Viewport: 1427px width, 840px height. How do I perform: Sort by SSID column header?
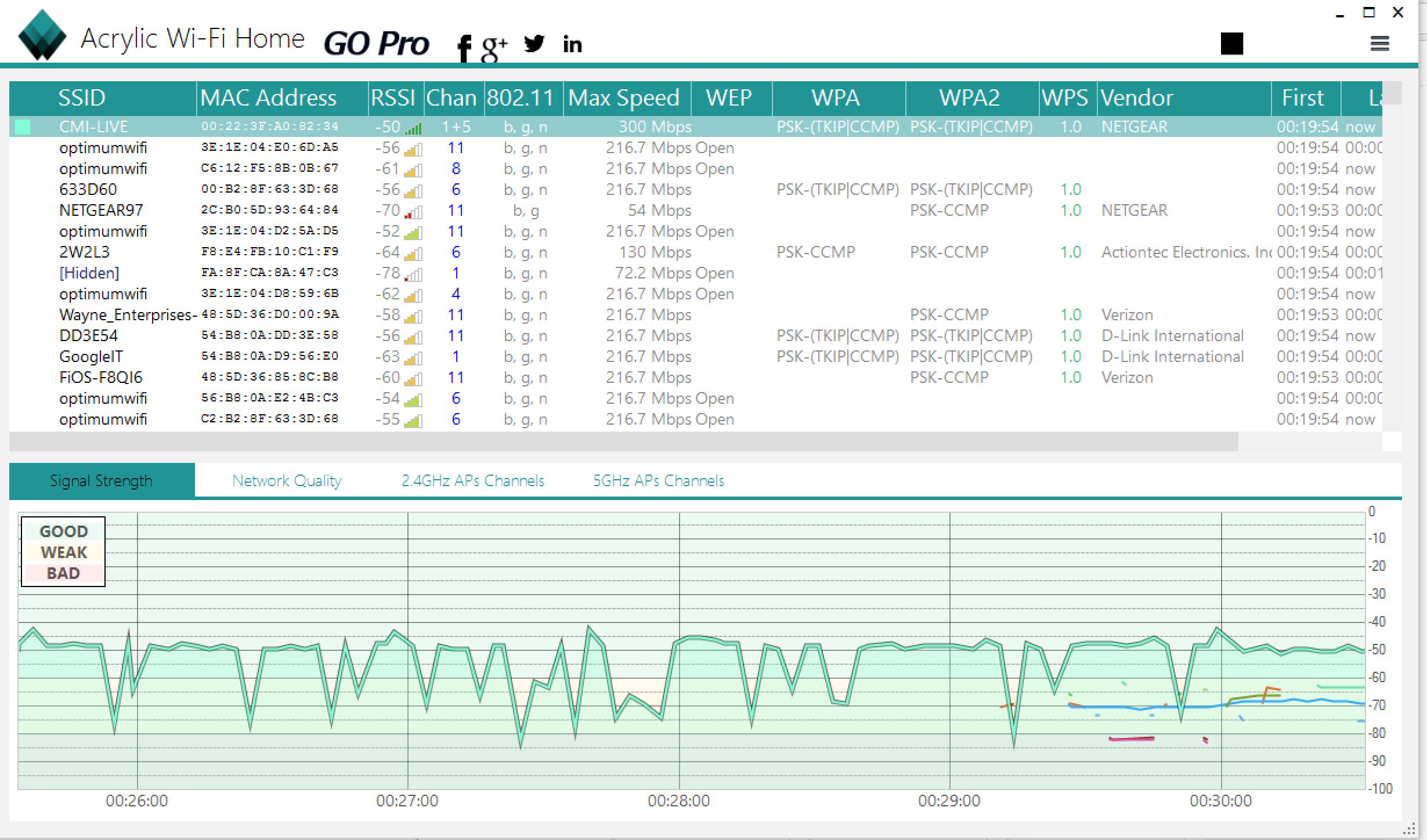click(x=82, y=98)
